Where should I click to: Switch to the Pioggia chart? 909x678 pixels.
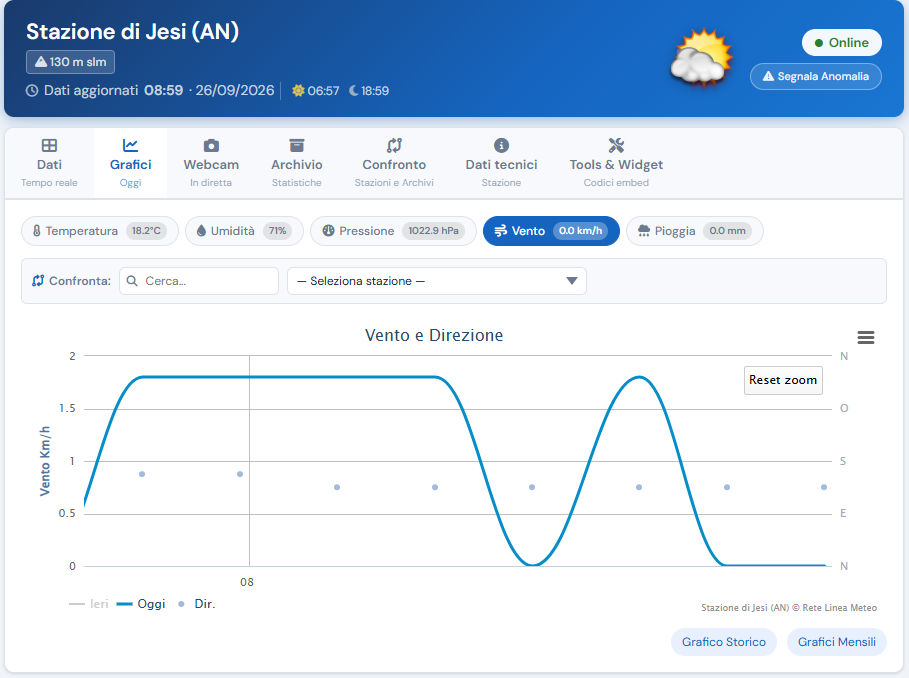tap(695, 231)
